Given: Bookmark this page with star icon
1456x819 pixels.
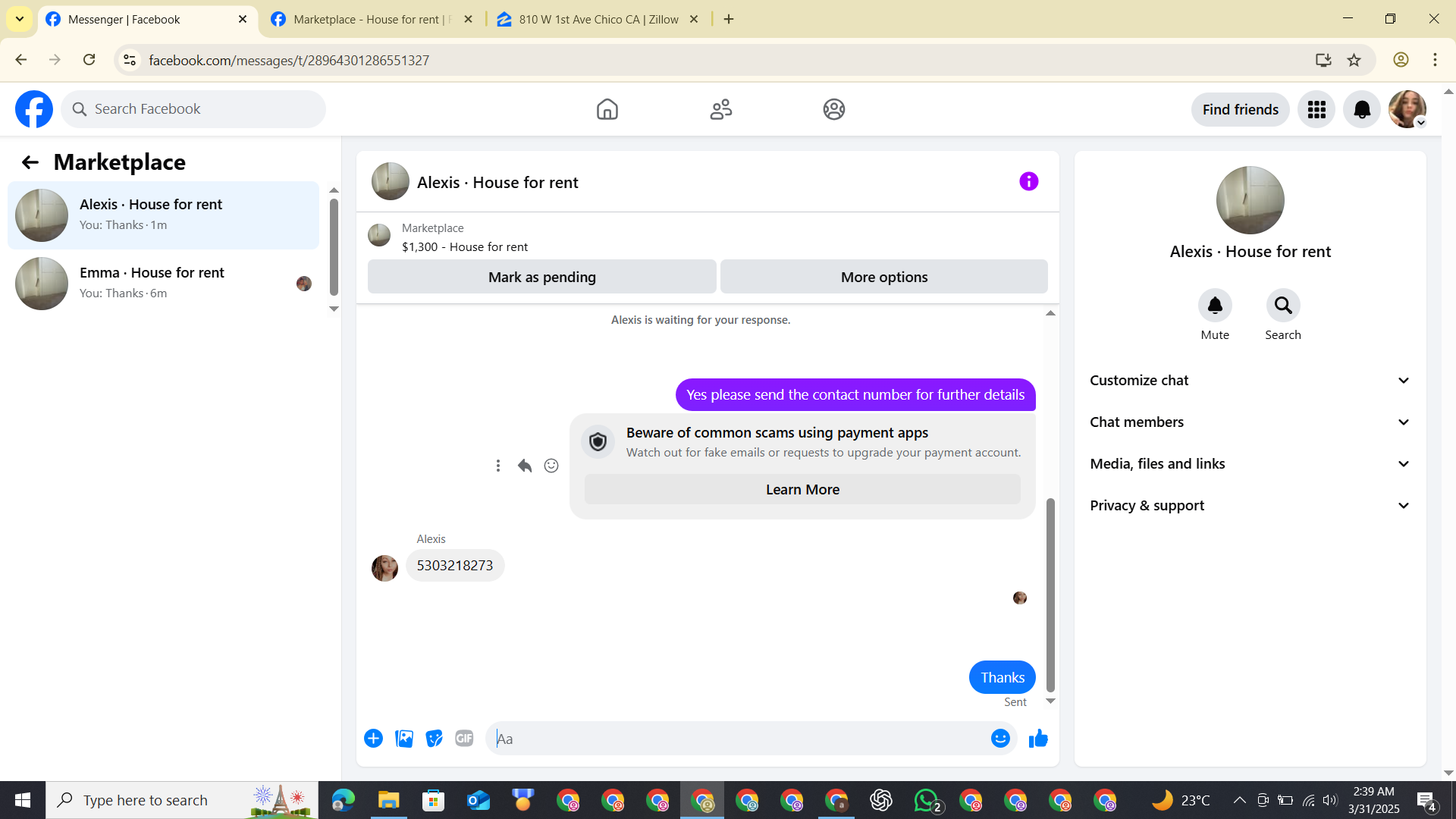Looking at the screenshot, I should tap(1354, 60).
